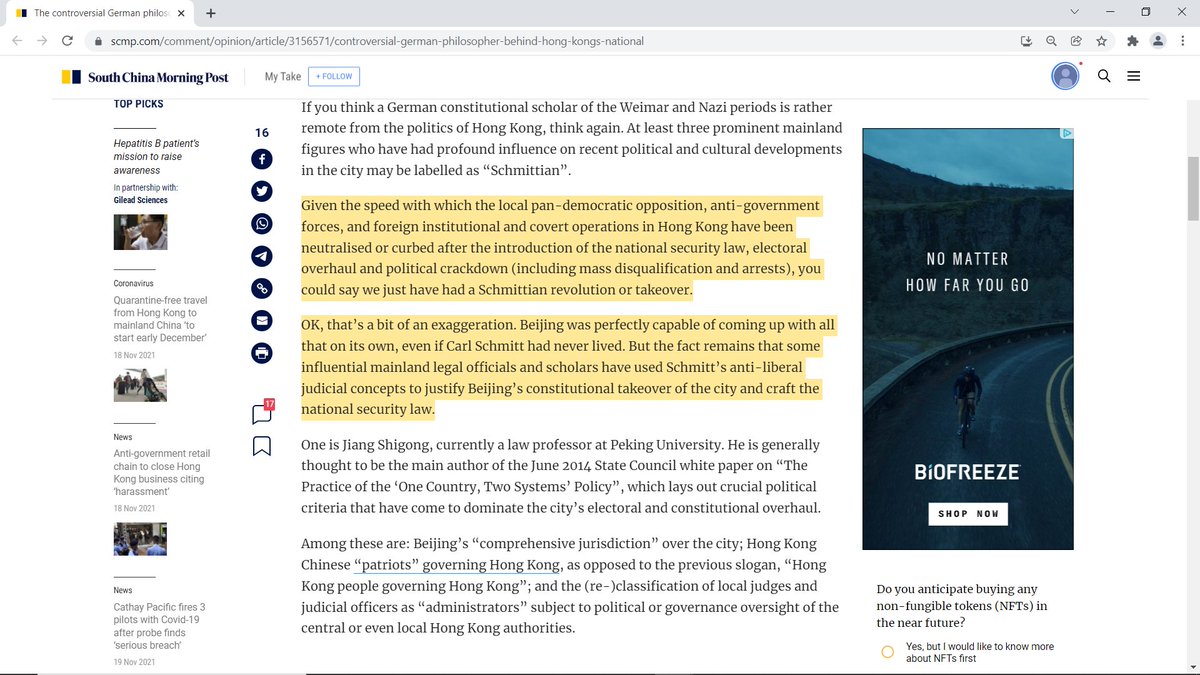The height and width of the screenshot is (675, 1200).
Task: Open comments with 17 badge
Action: click(x=262, y=412)
